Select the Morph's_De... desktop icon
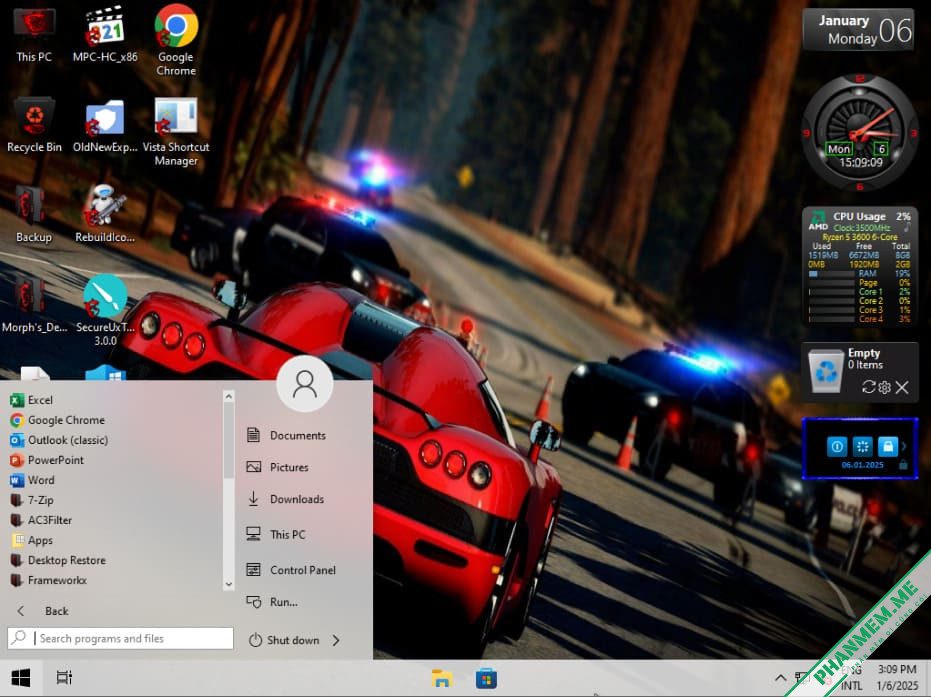This screenshot has height=697, width=931. point(34,305)
